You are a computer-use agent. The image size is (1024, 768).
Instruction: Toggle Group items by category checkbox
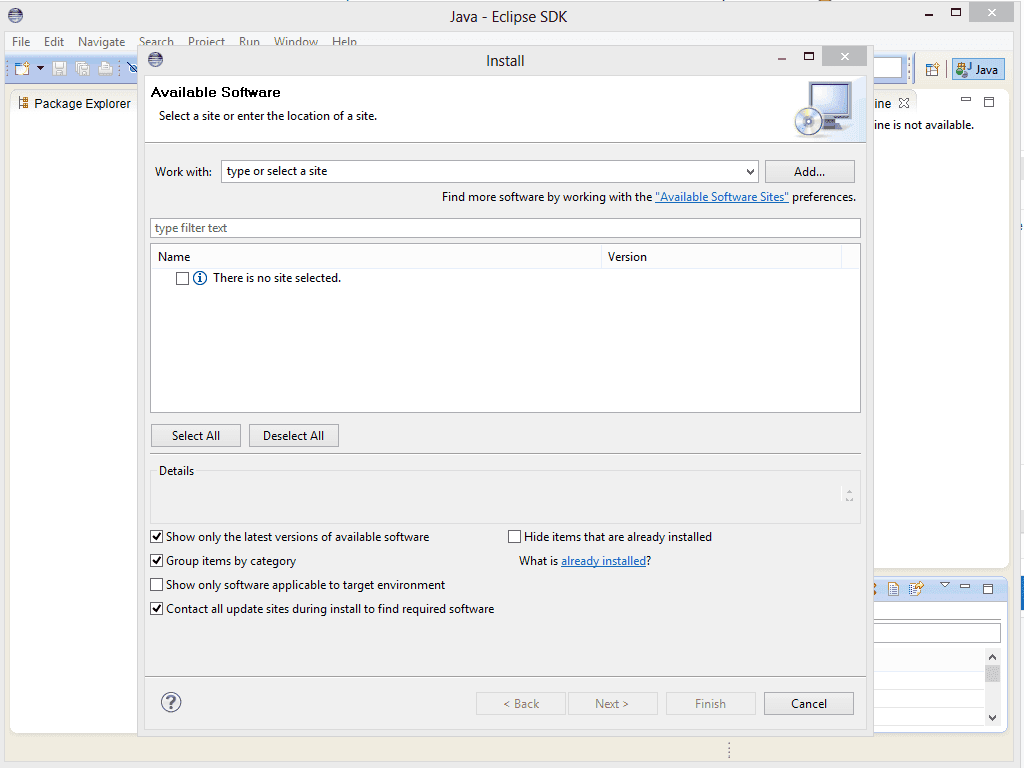click(157, 561)
